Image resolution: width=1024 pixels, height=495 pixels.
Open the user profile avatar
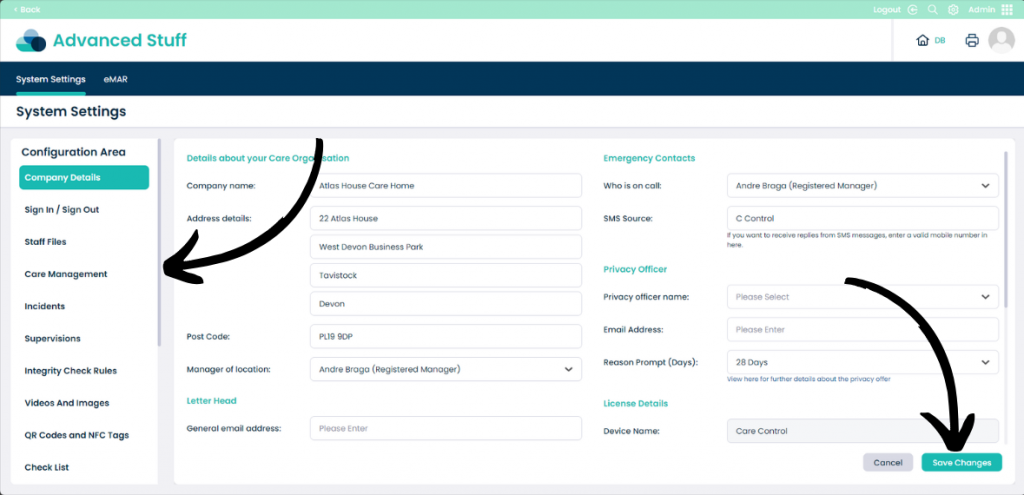(1001, 40)
